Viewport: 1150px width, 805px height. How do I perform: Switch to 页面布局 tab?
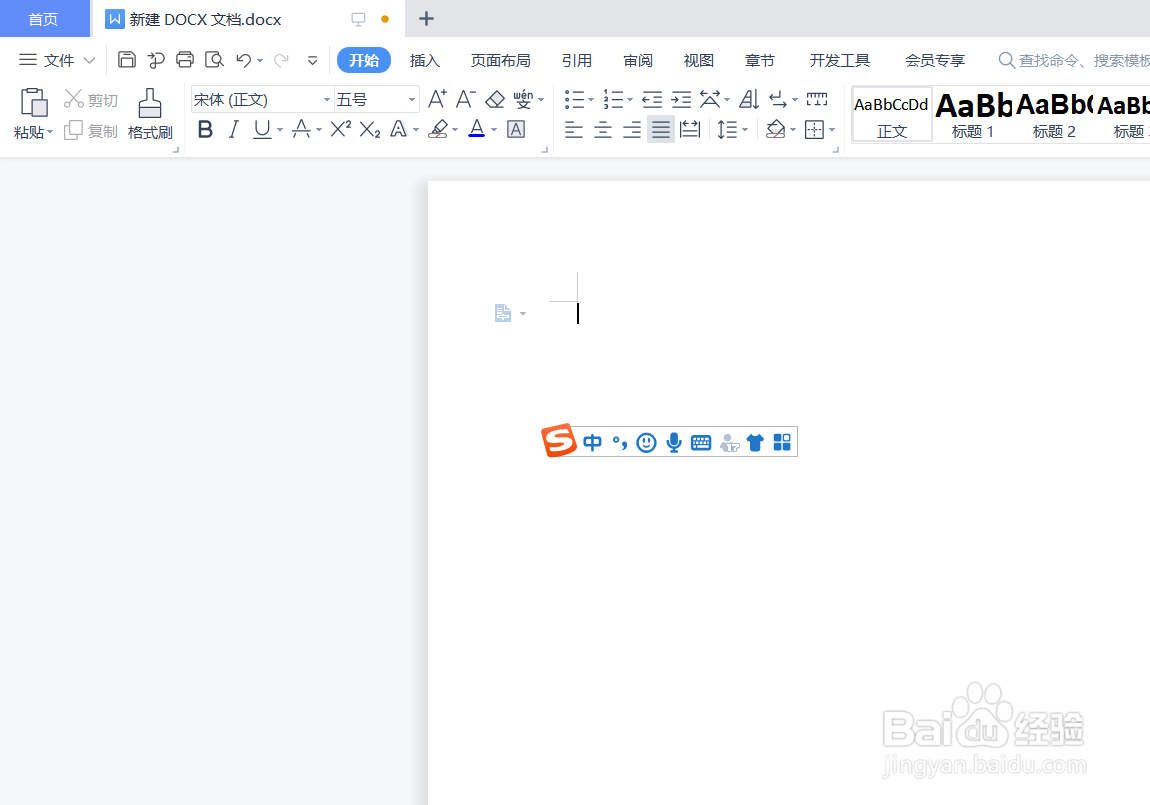point(501,60)
